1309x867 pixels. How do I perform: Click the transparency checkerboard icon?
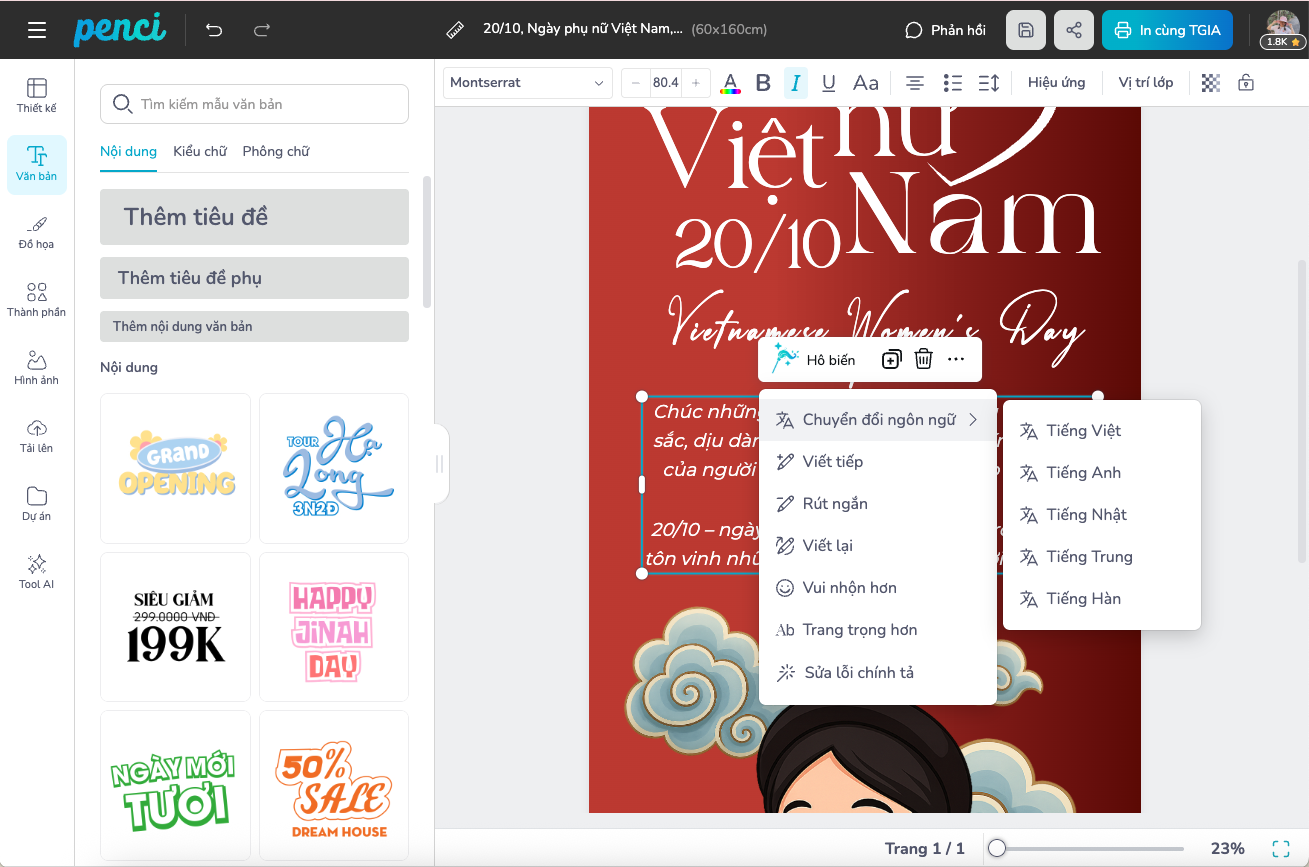1210,83
